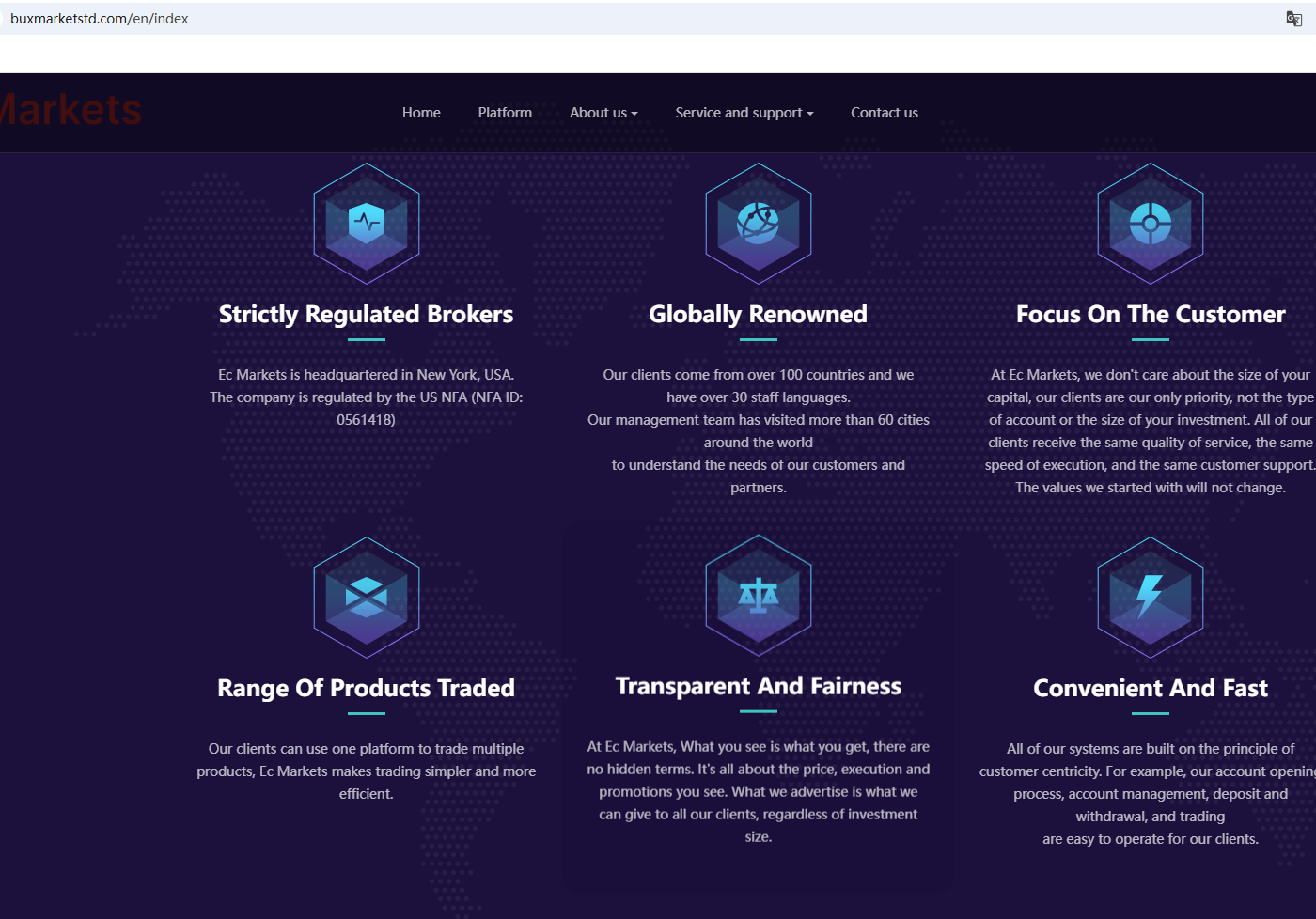Click 'Our clients can use one platform' line

coord(367,749)
